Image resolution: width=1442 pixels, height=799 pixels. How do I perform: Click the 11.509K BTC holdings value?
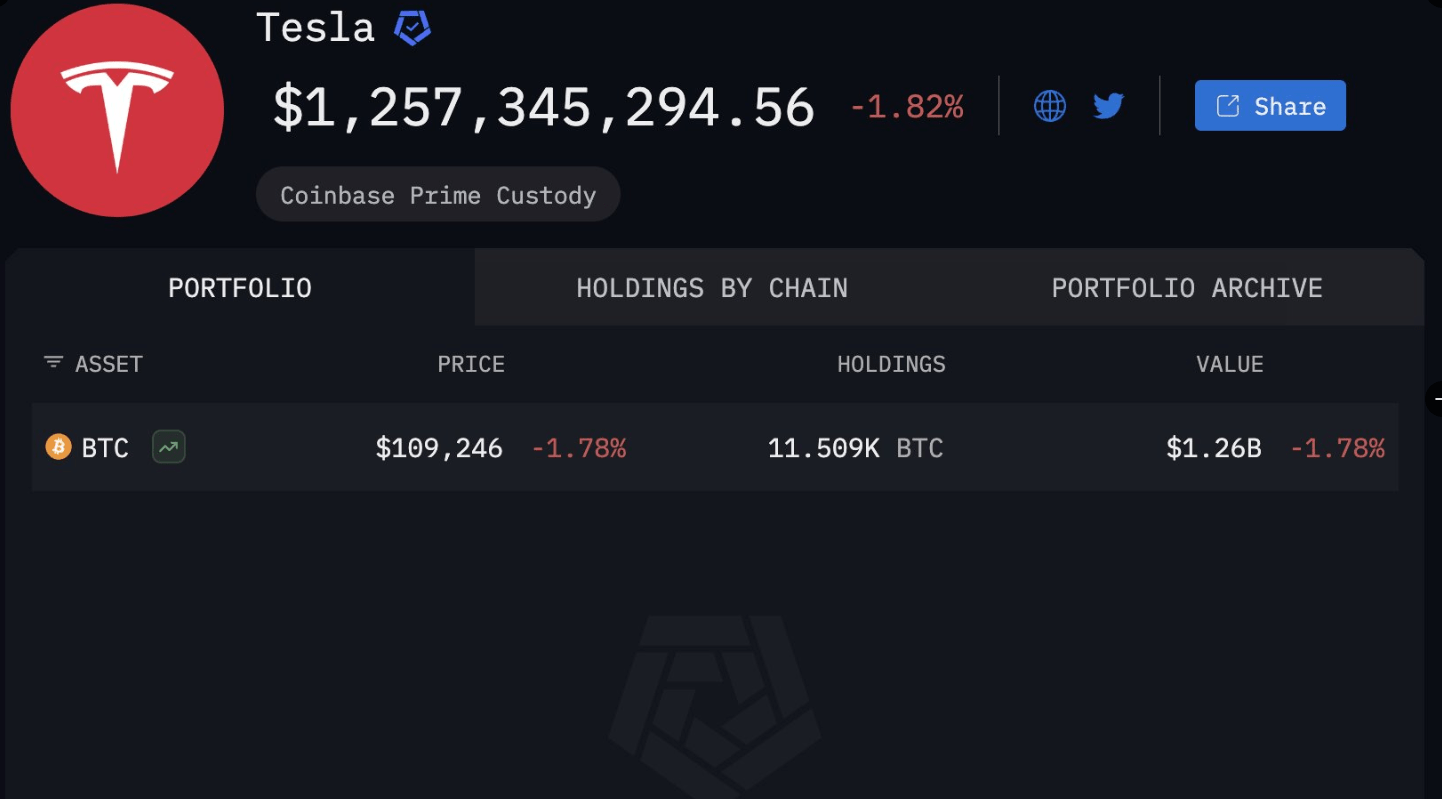click(856, 447)
